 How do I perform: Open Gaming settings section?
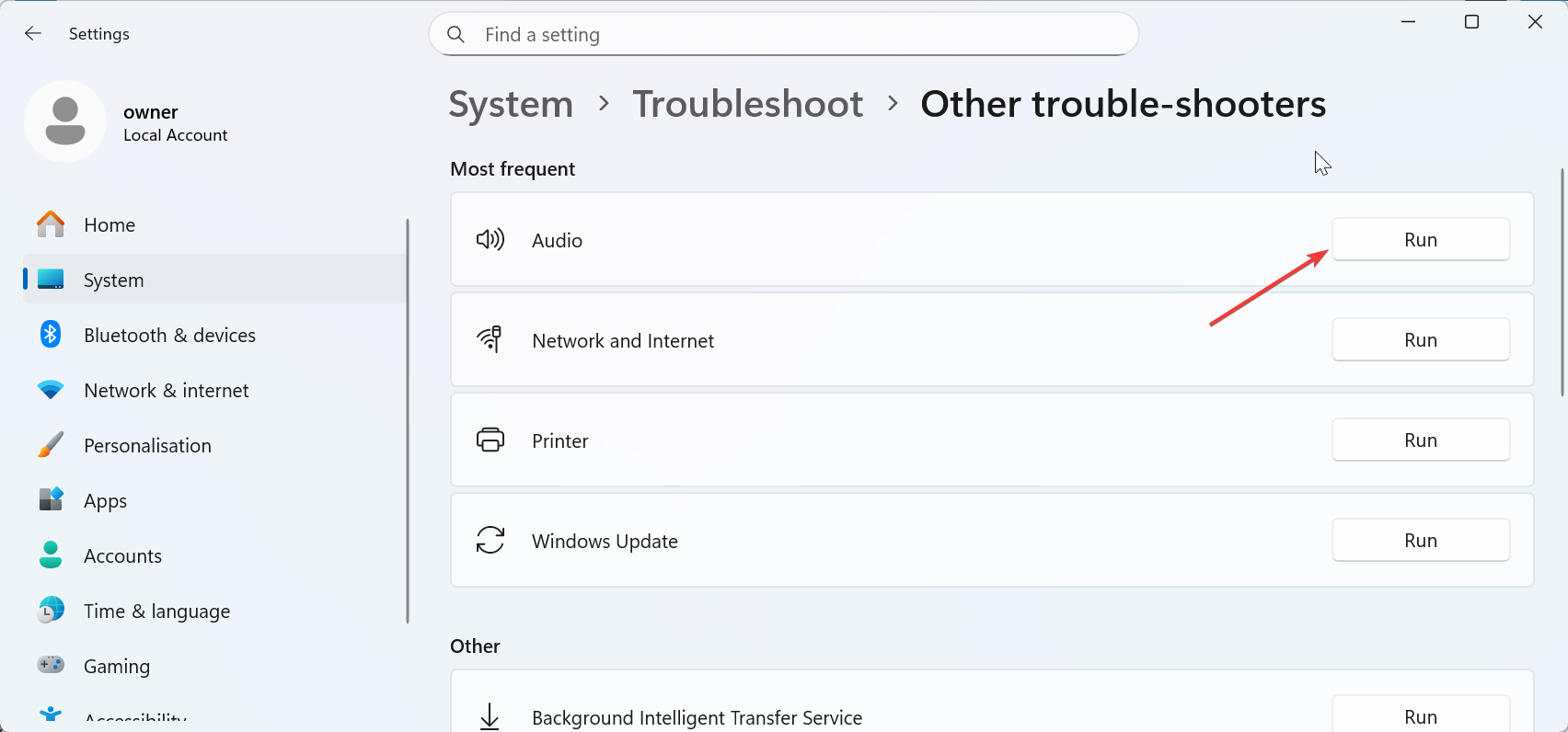pyautogui.click(x=117, y=667)
